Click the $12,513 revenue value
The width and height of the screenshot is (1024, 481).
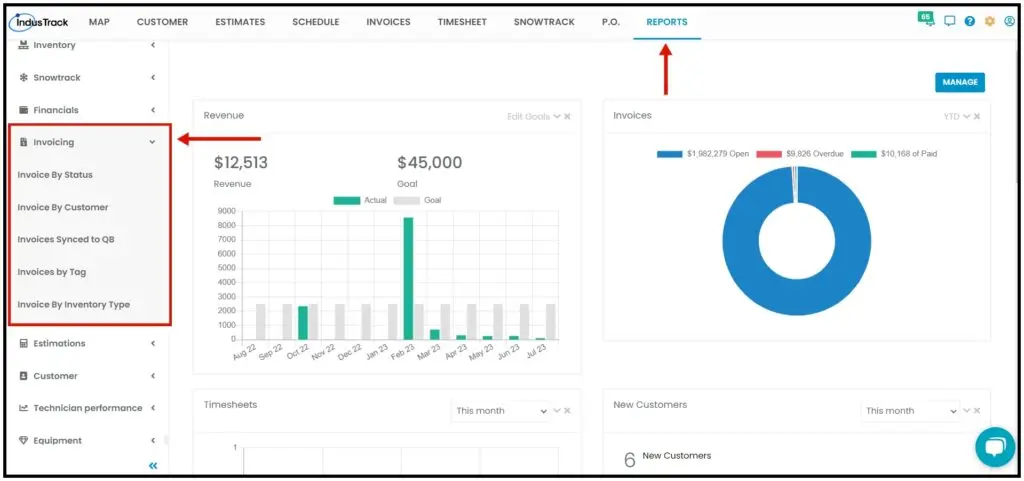tap(241, 163)
